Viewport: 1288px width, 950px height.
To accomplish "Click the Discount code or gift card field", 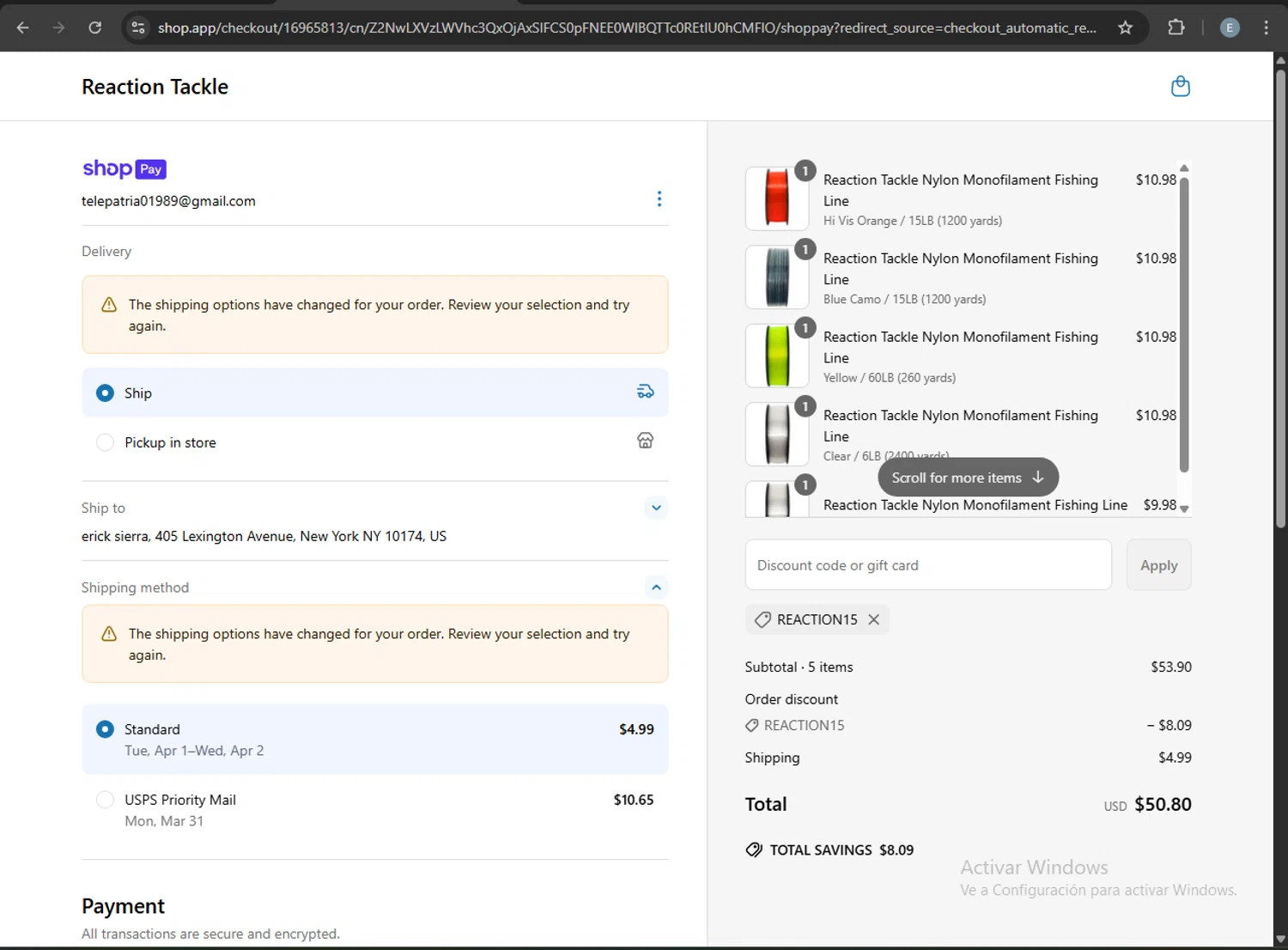I will coord(928,565).
